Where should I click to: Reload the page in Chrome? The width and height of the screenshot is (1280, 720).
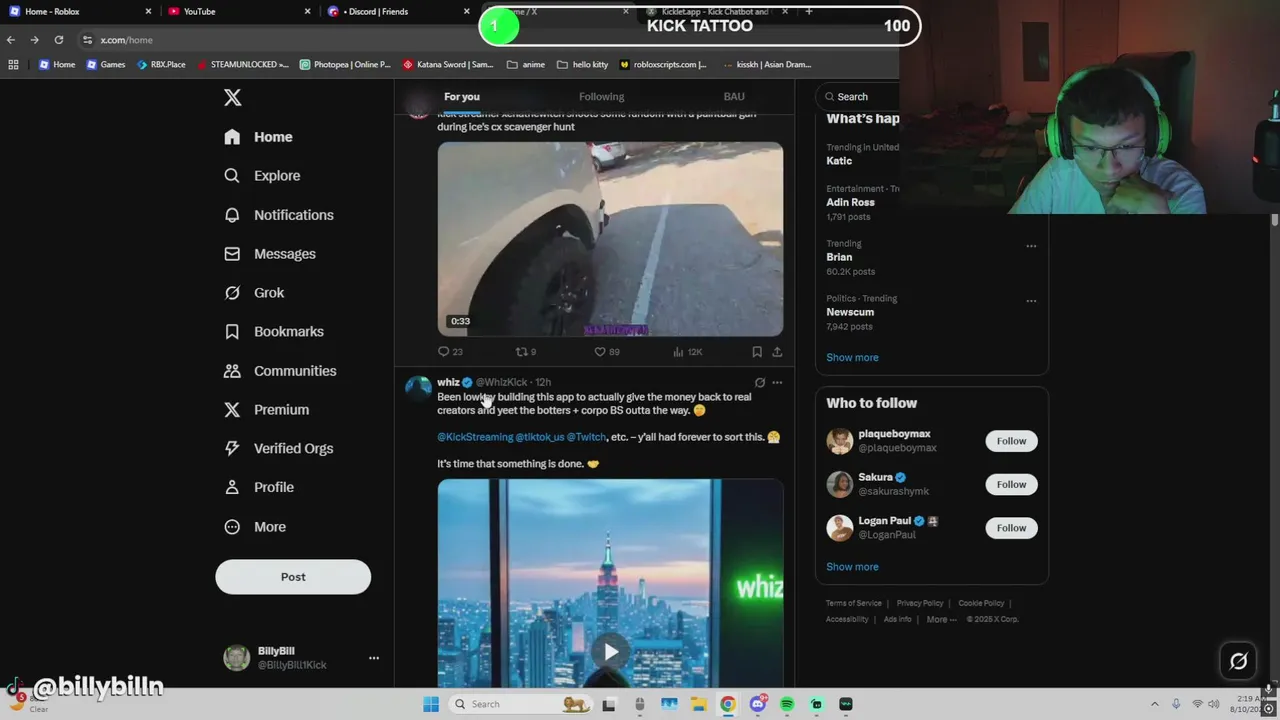click(59, 40)
